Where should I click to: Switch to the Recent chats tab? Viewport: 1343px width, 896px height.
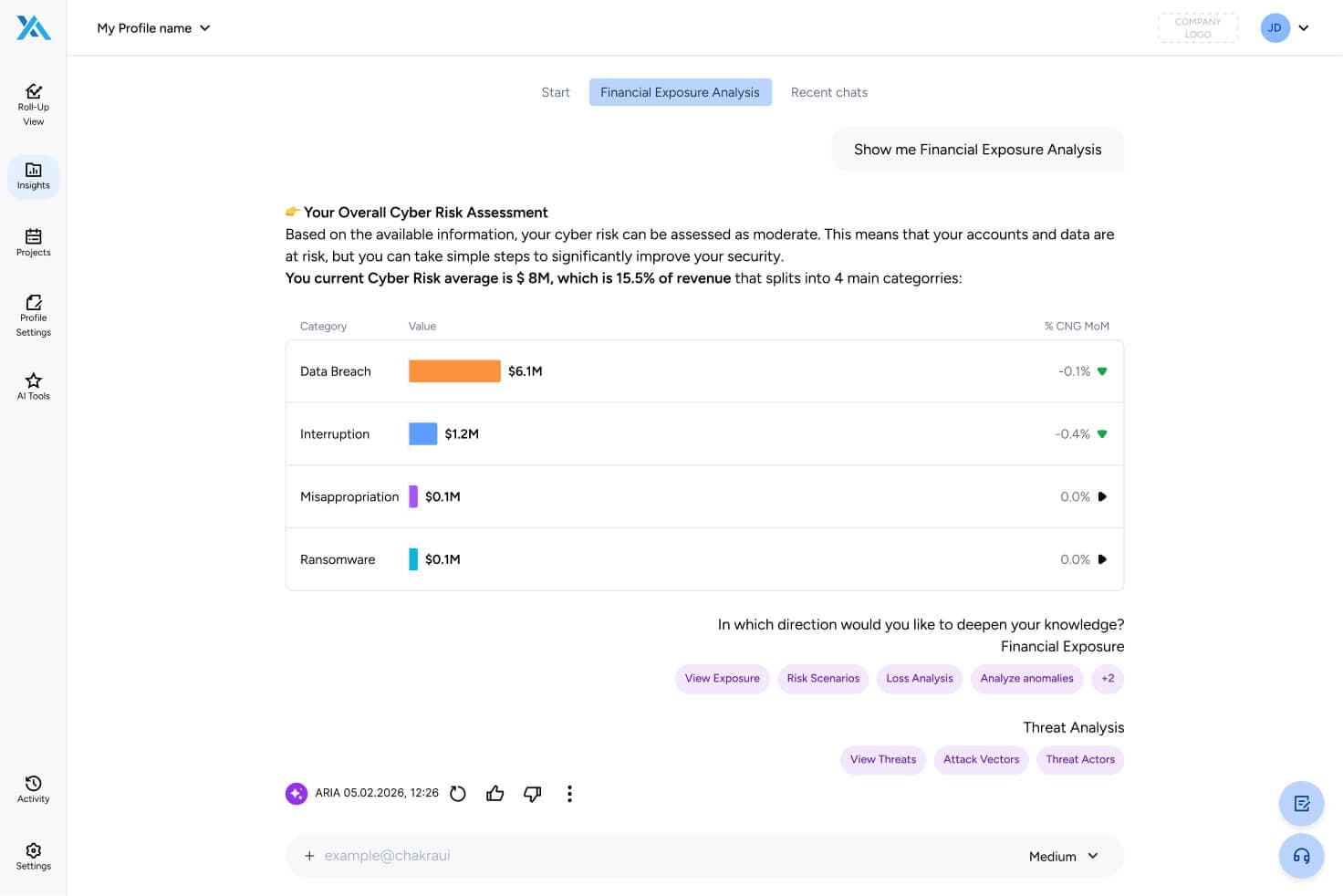828,92
